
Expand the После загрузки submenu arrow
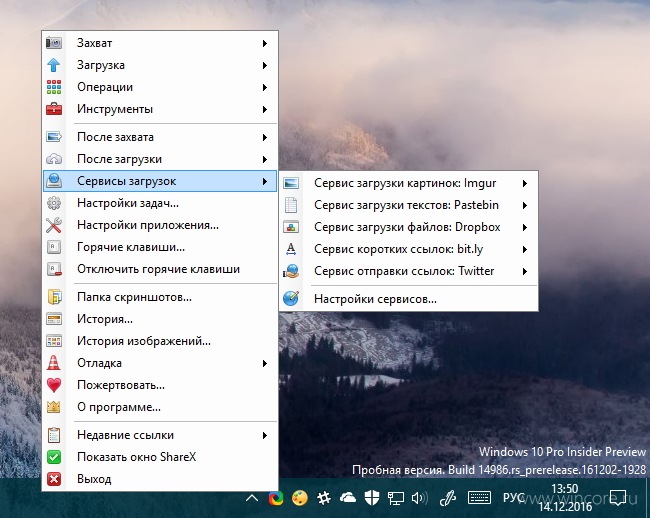click(x=265, y=159)
